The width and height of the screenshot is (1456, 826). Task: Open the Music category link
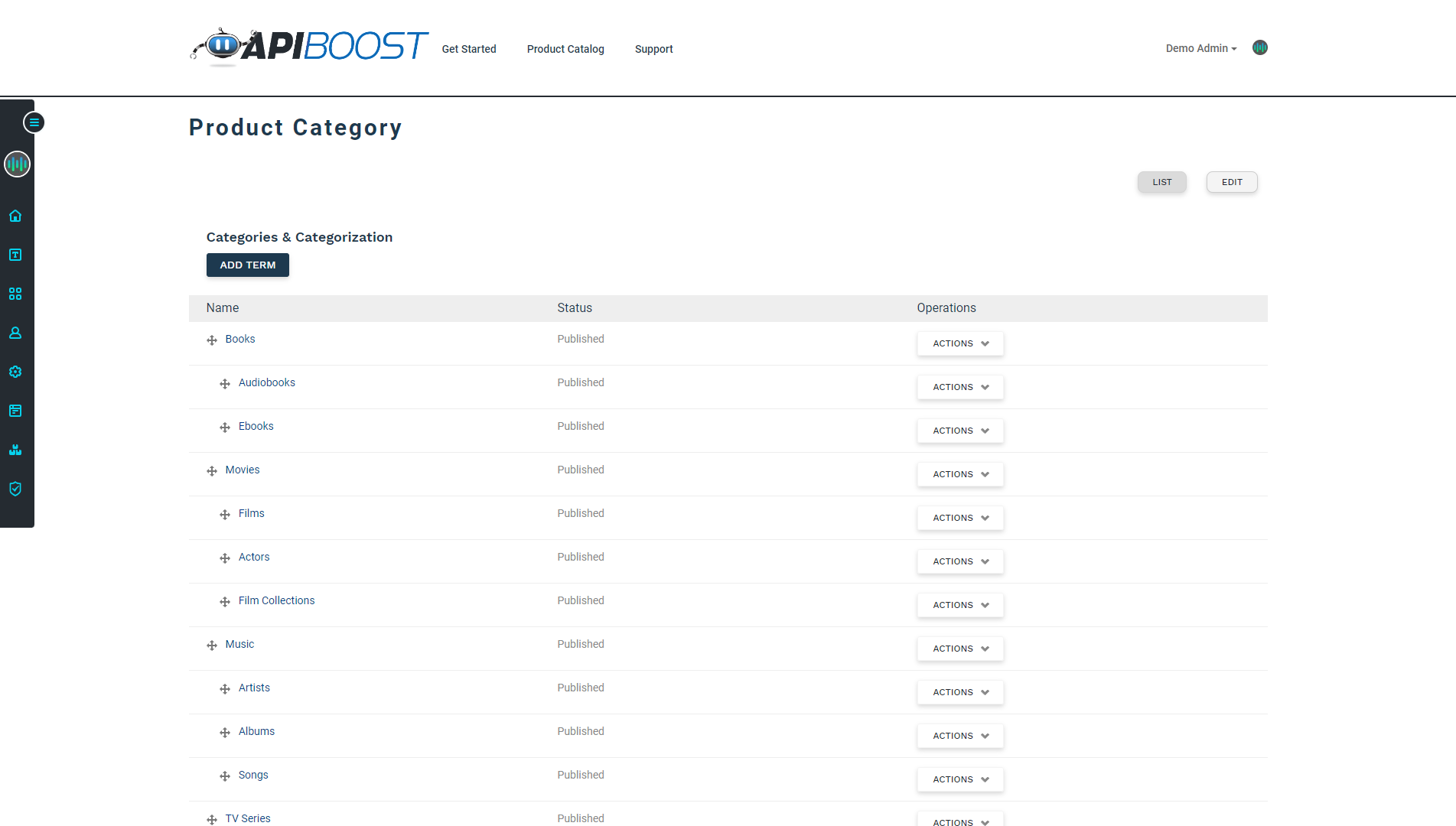239,644
